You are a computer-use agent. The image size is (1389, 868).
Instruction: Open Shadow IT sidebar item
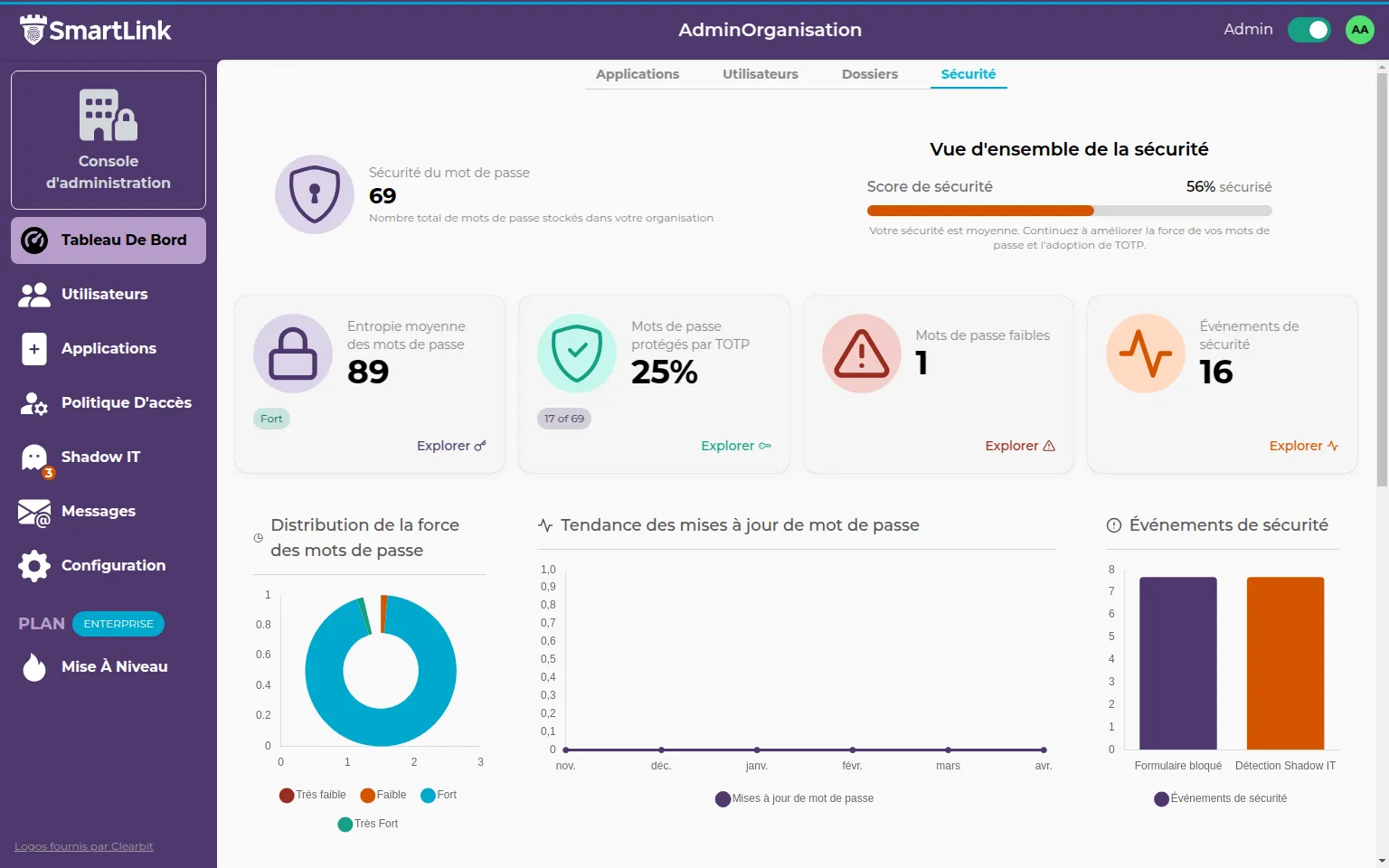(109, 458)
